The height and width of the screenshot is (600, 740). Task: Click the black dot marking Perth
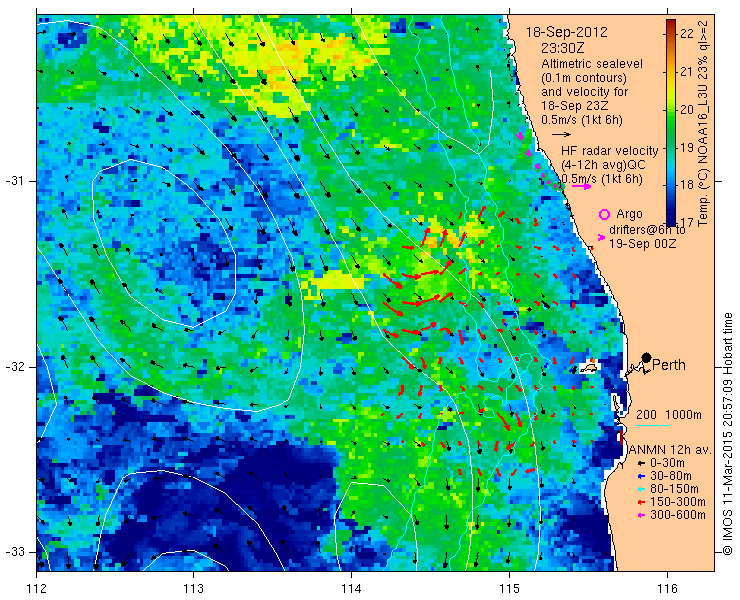647,358
